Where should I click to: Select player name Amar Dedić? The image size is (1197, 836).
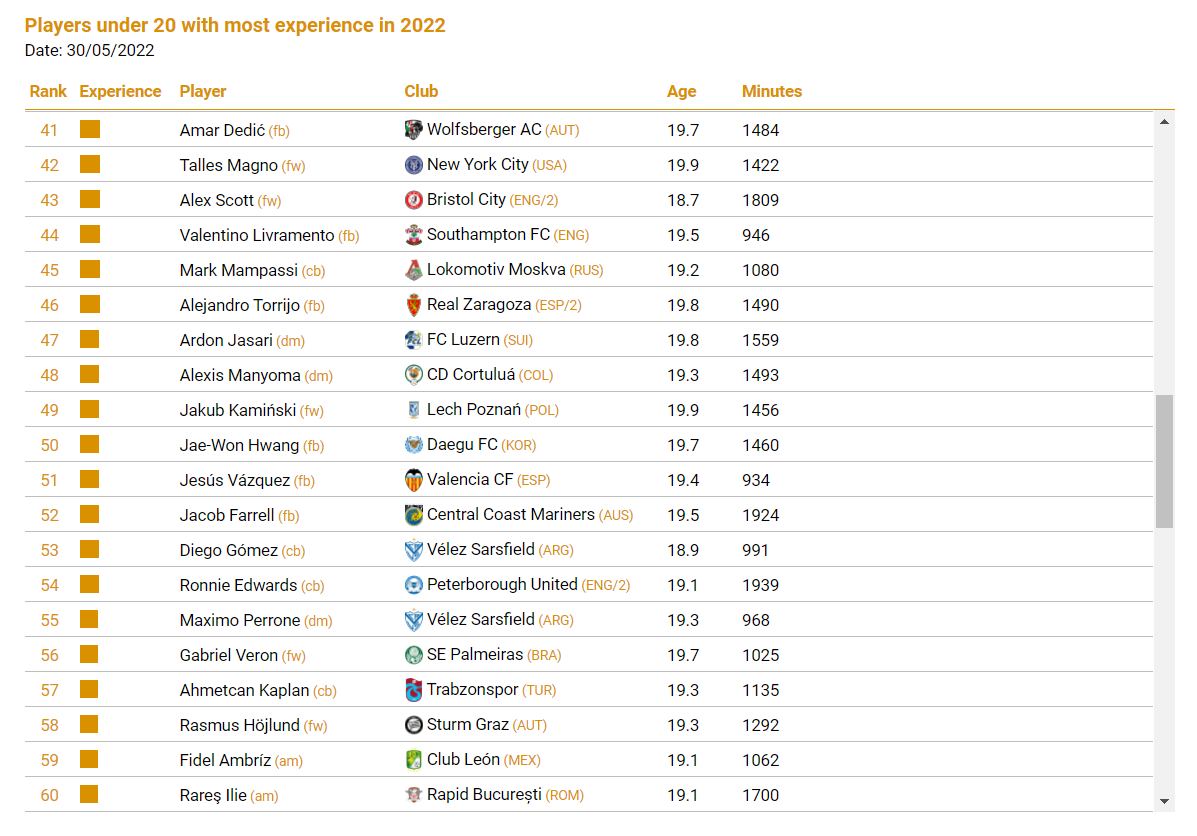pyautogui.click(x=222, y=131)
